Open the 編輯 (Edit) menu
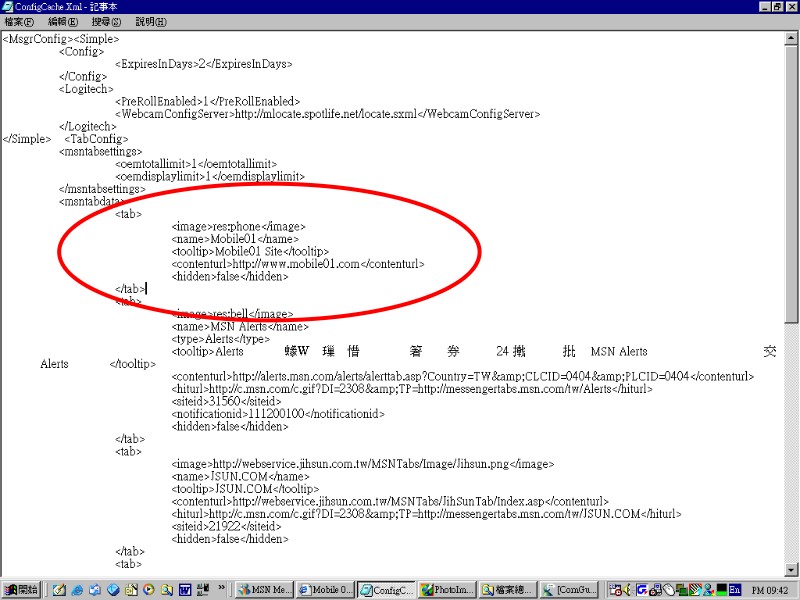 pyautogui.click(x=63, y=22)
